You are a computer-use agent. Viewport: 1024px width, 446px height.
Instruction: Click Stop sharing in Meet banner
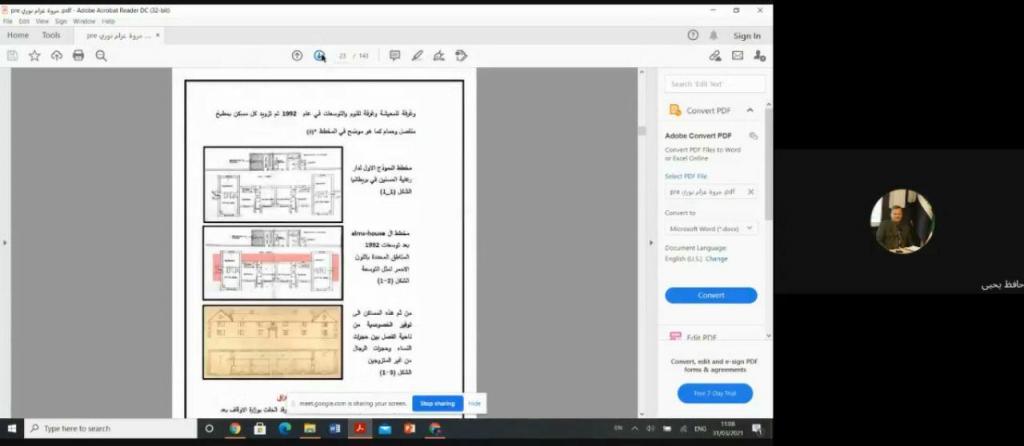pyautogui.click(x=437, y=403)
